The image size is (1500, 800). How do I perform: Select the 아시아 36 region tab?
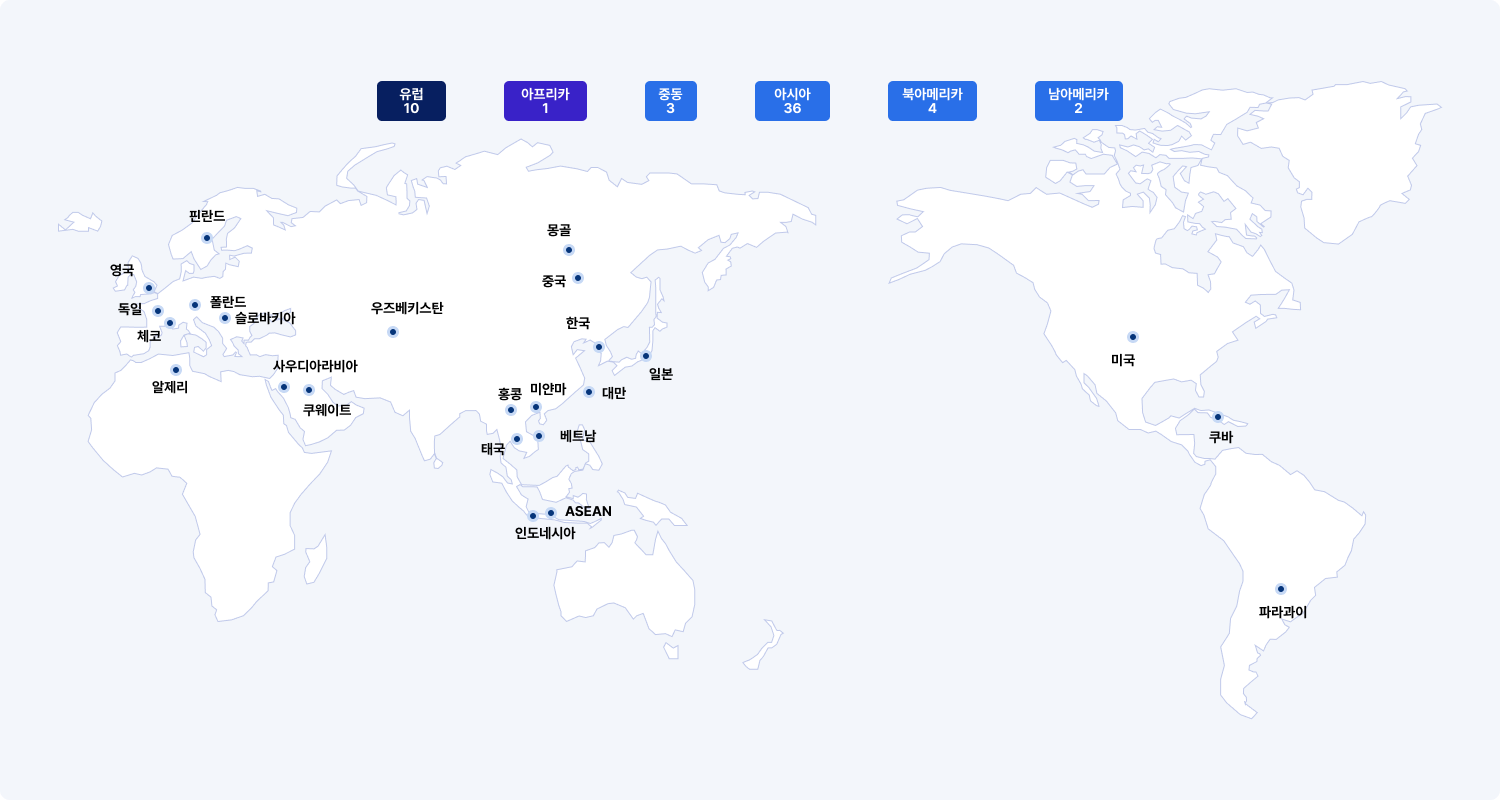click(x=792, y=101)
